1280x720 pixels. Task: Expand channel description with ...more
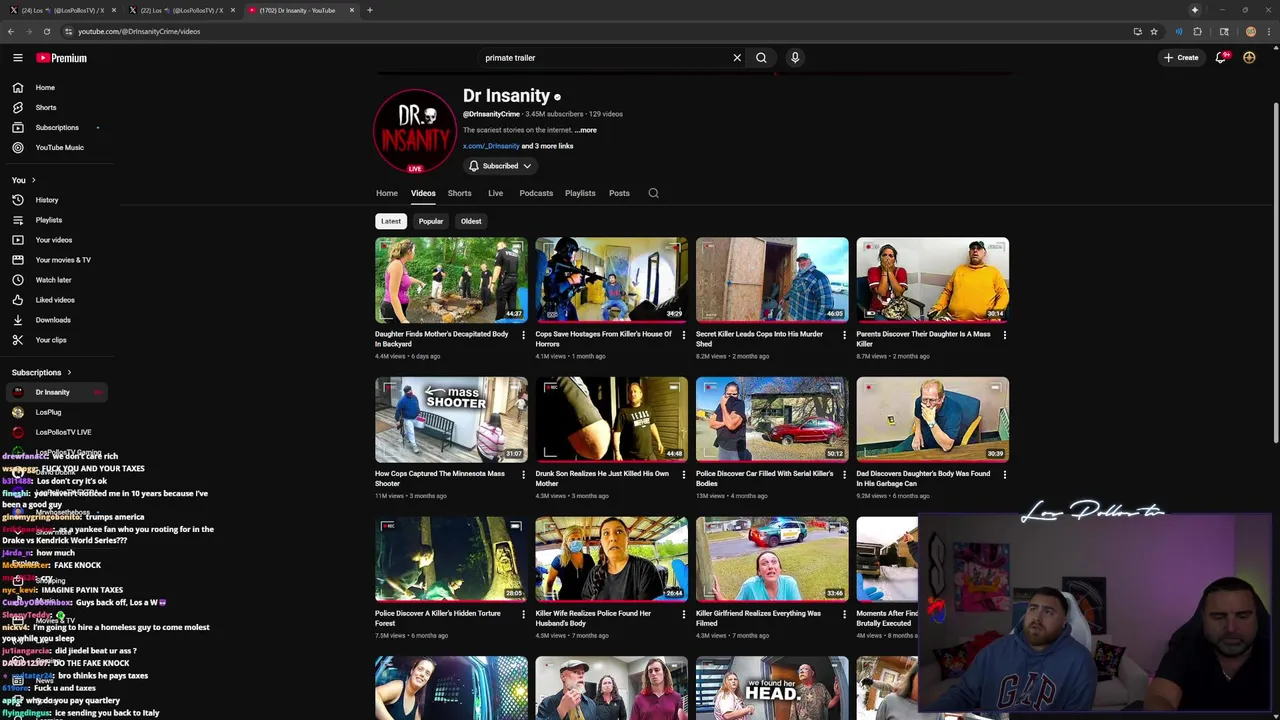point(585,130)
